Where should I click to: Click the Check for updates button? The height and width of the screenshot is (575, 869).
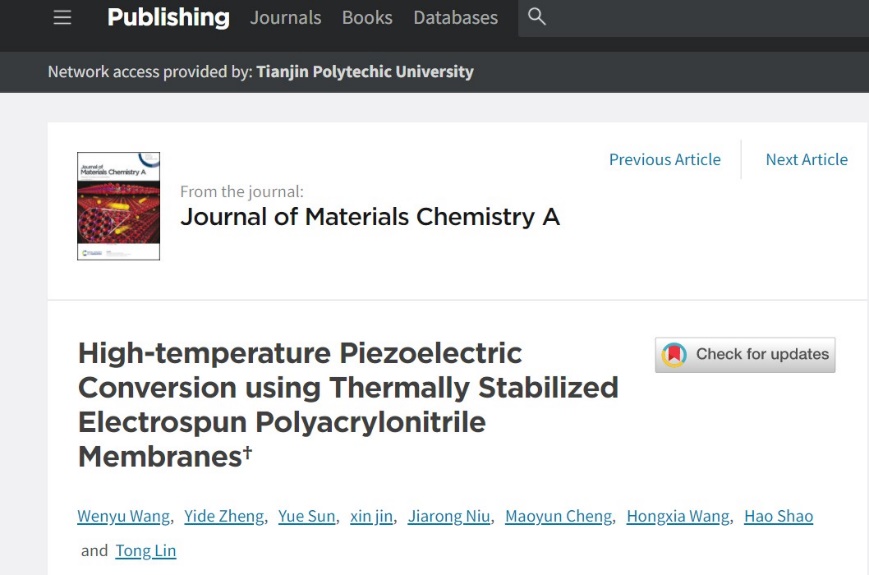[x=745, y=355]
